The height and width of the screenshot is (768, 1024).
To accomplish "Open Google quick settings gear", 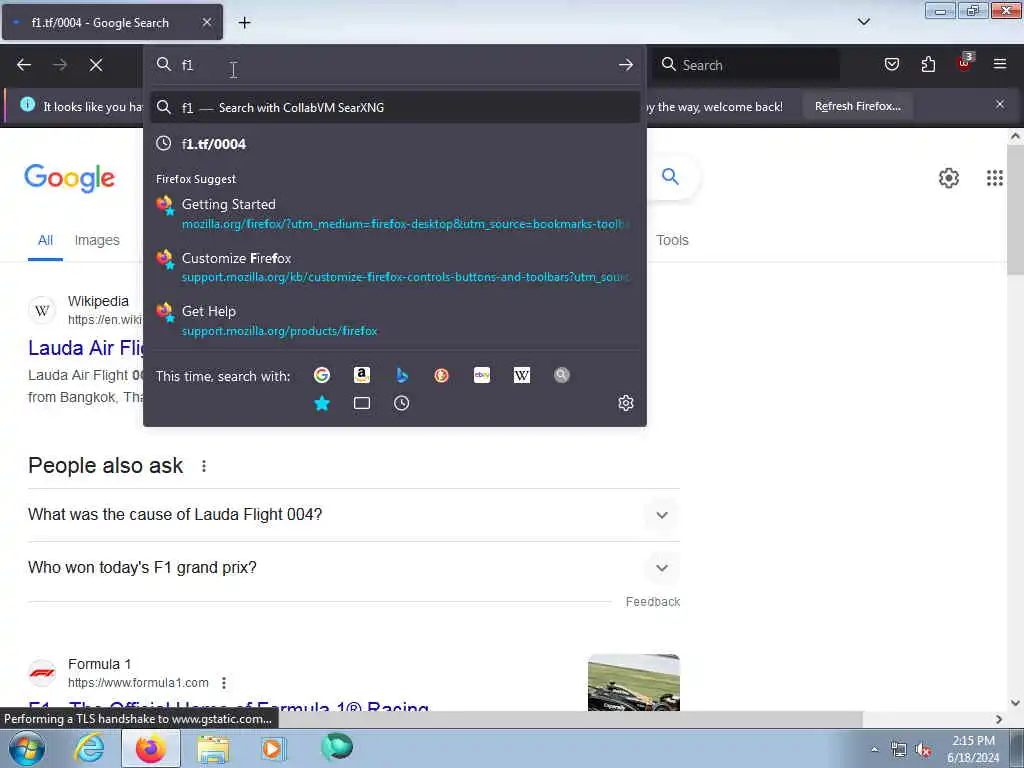I will pyautogui.click(x=948, y=178).
